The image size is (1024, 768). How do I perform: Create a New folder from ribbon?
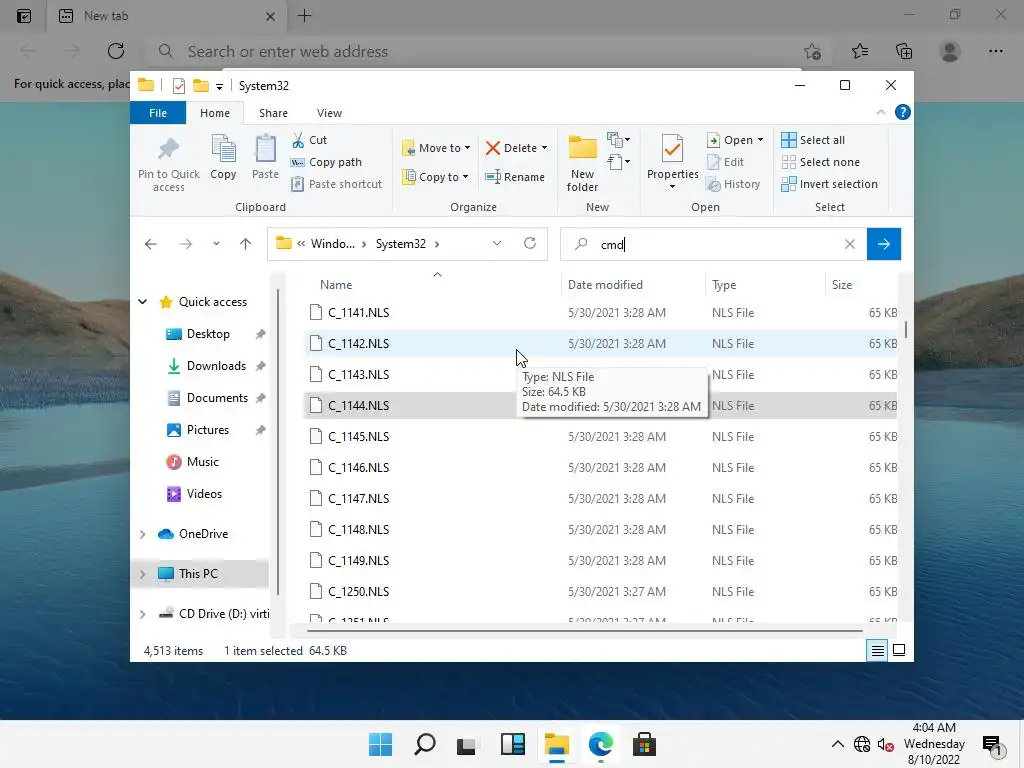coord(582,163)
